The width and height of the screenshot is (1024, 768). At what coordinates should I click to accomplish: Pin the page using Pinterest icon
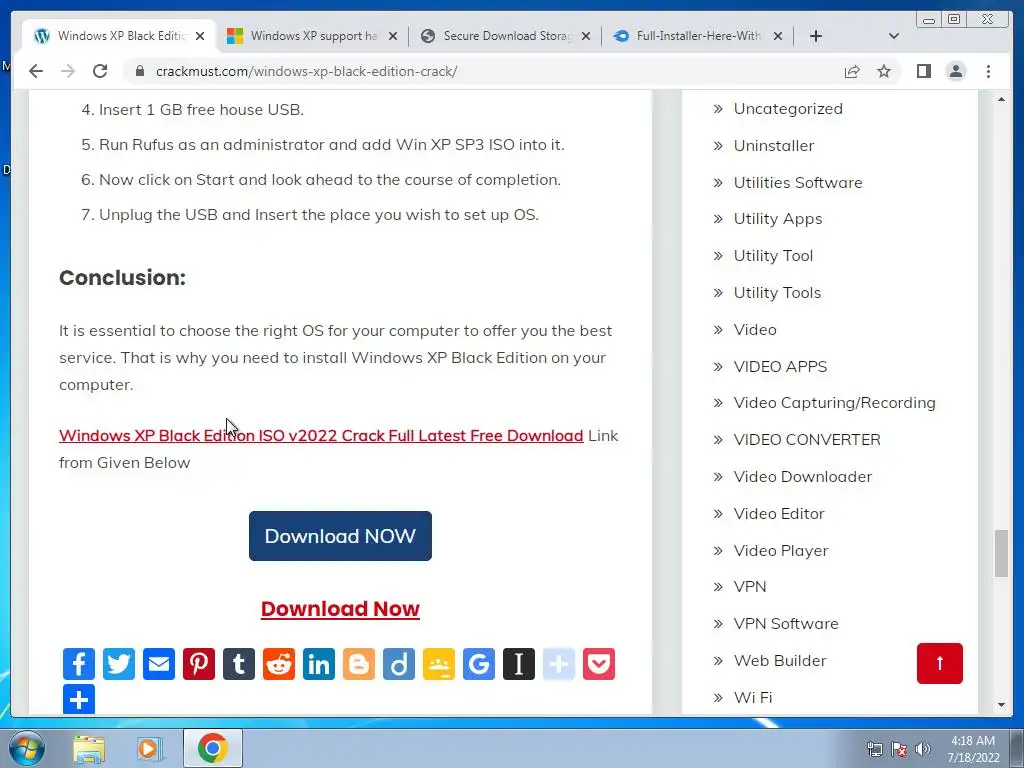click(199, 664)
